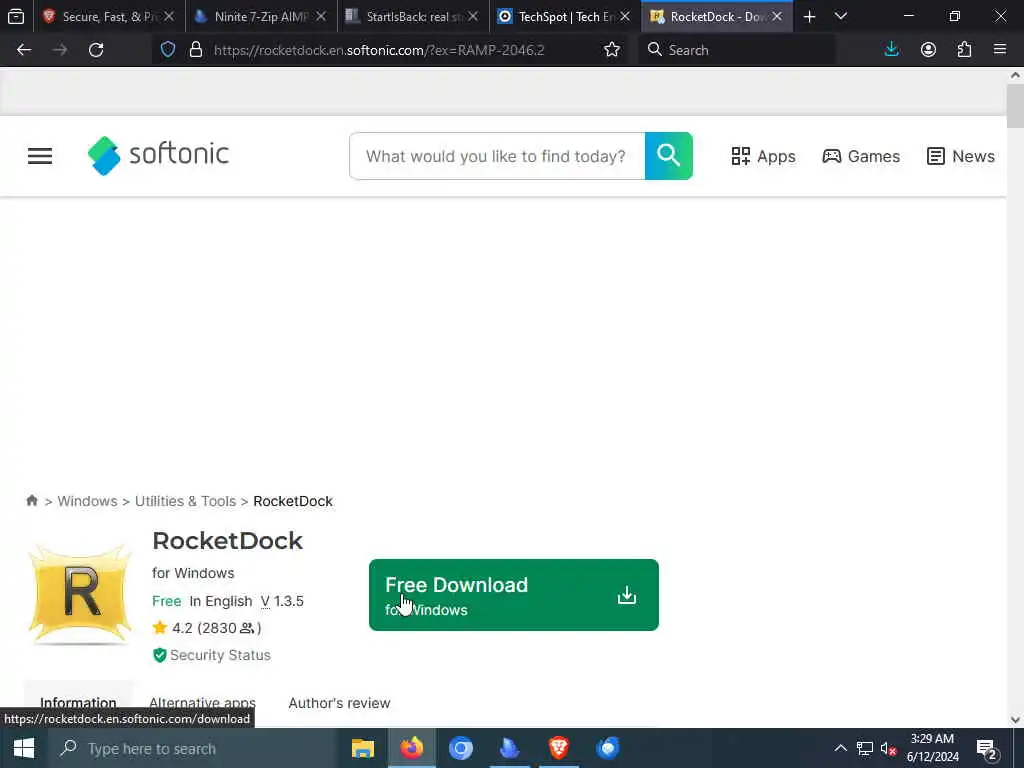The height and width of the screenshot is (768, 1024).
Task: Bookmark this page with the star icon
Action: pyautogui.click(x=612, y=50)
